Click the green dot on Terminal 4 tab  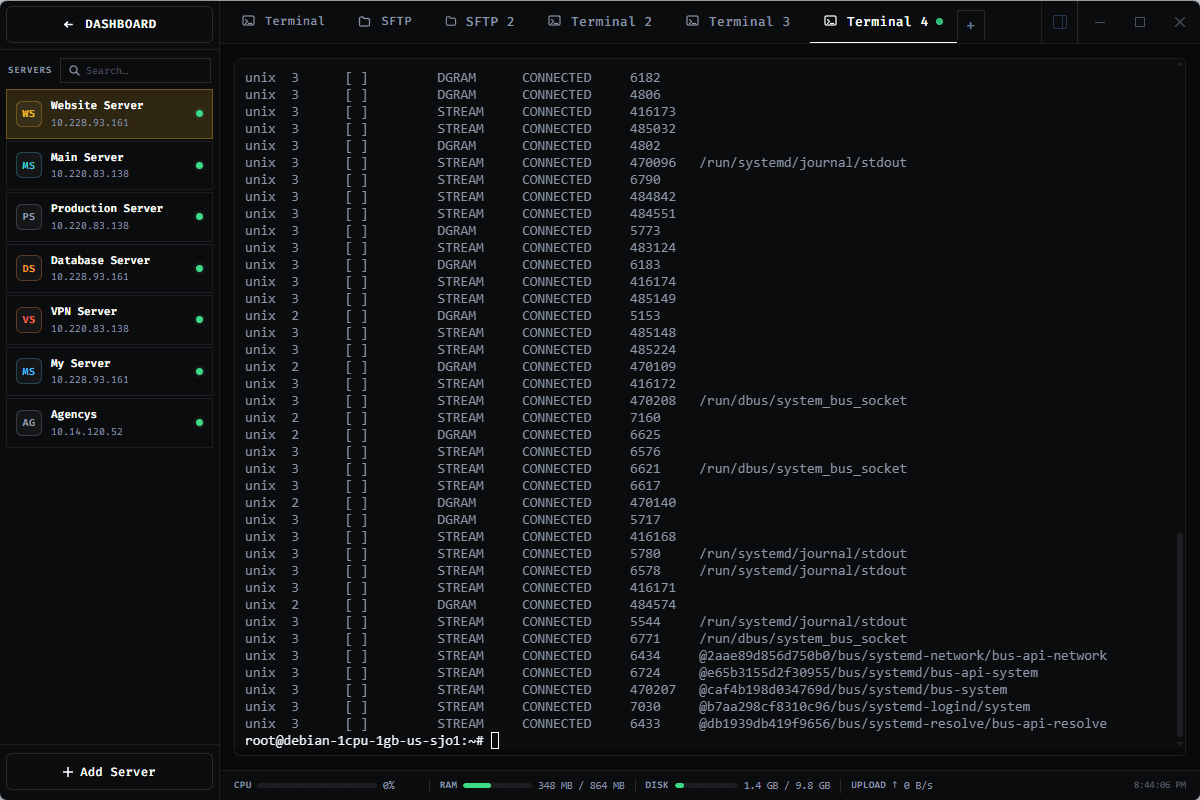pos(939,21)
